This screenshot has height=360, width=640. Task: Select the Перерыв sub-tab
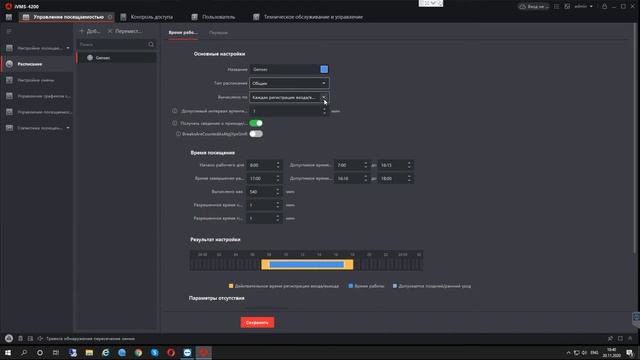[x=218, y=33]
